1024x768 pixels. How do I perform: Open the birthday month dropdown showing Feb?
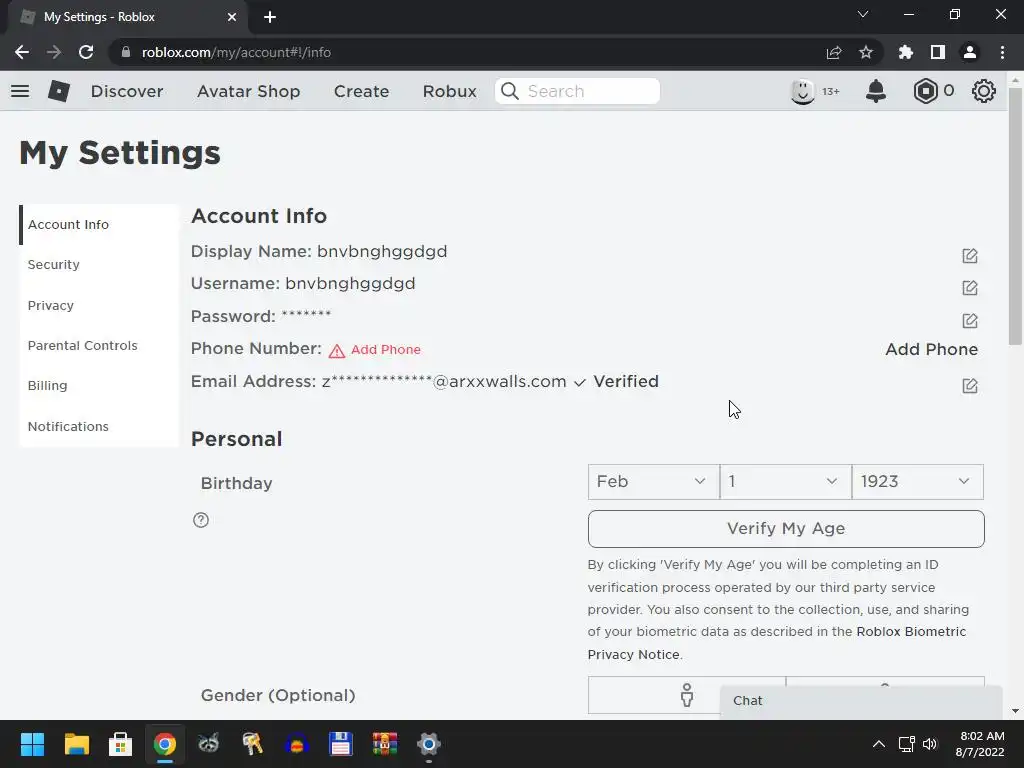click(x=653, y=482)
